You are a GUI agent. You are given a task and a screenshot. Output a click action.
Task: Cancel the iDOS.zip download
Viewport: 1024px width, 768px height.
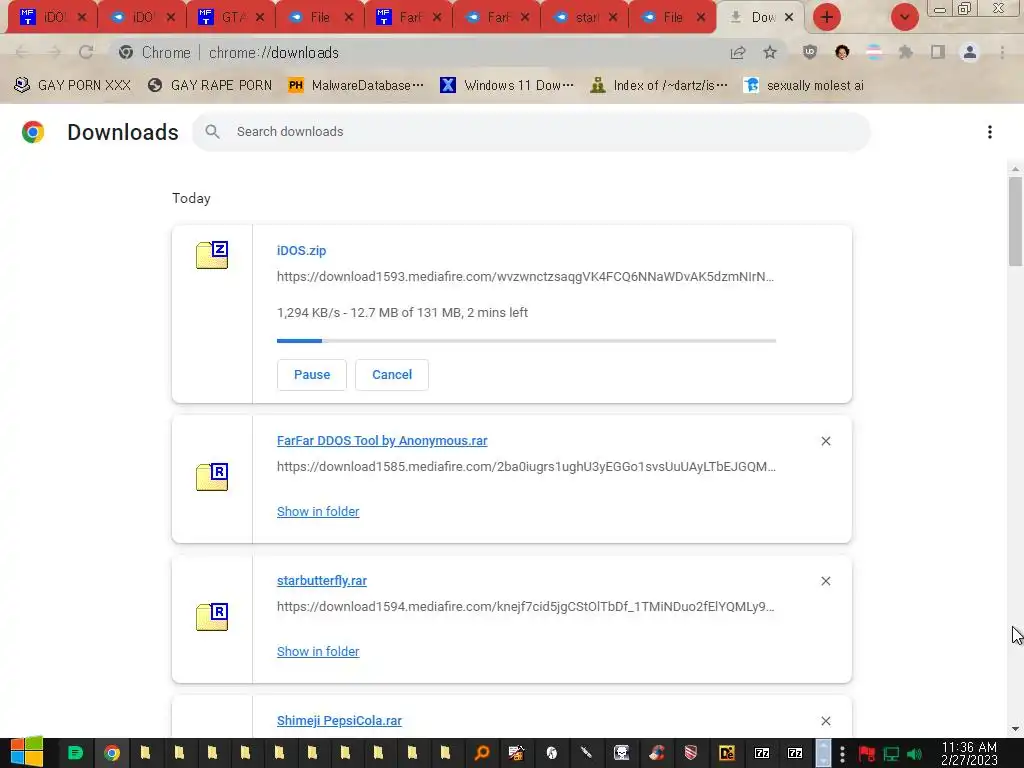(x=392, y=375)
